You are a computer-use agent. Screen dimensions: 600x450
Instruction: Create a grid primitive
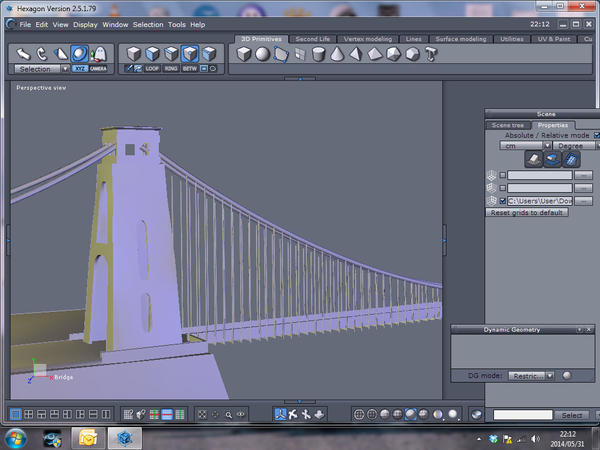pos(300,54)
